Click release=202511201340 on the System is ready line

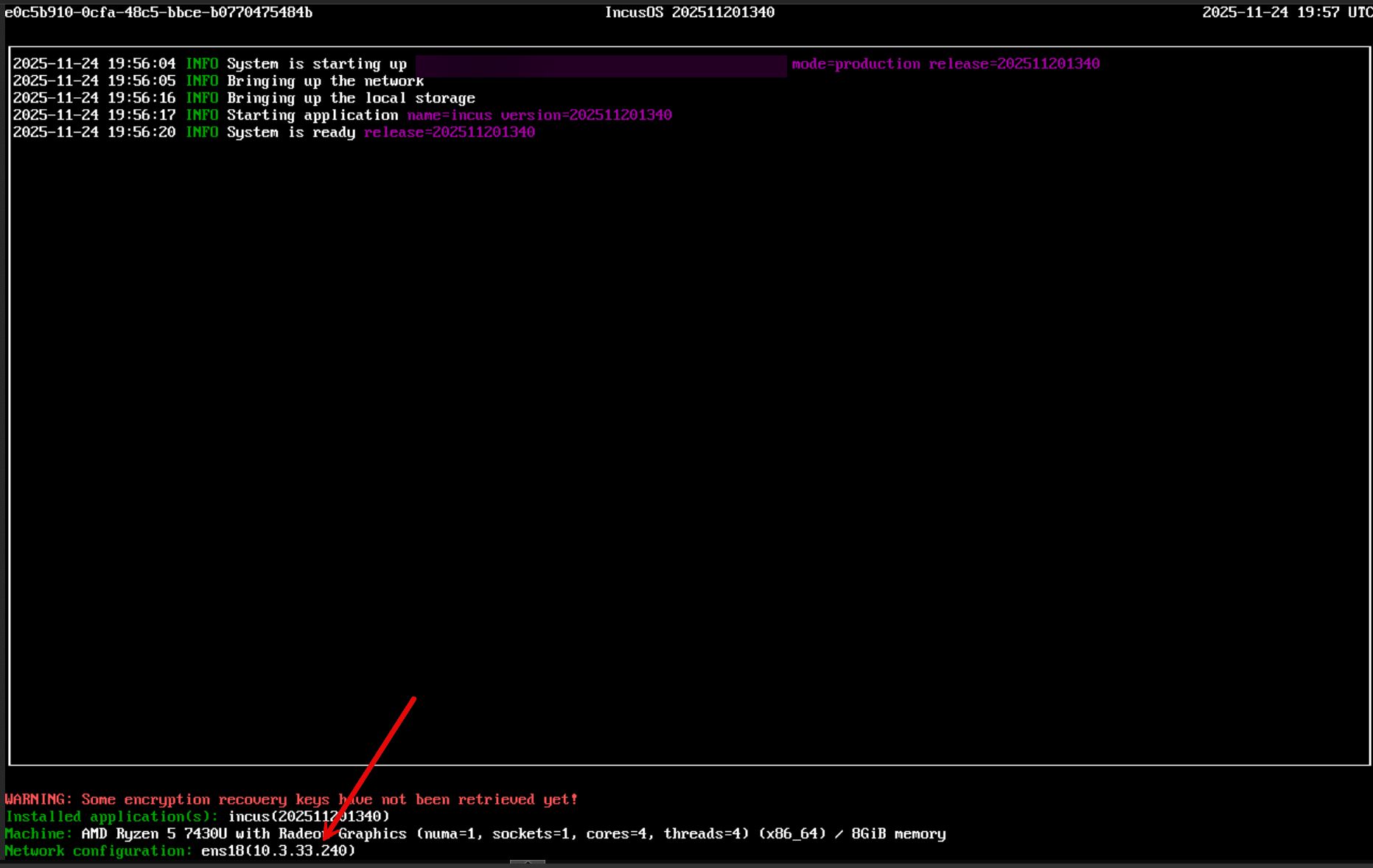pos(450,133)
